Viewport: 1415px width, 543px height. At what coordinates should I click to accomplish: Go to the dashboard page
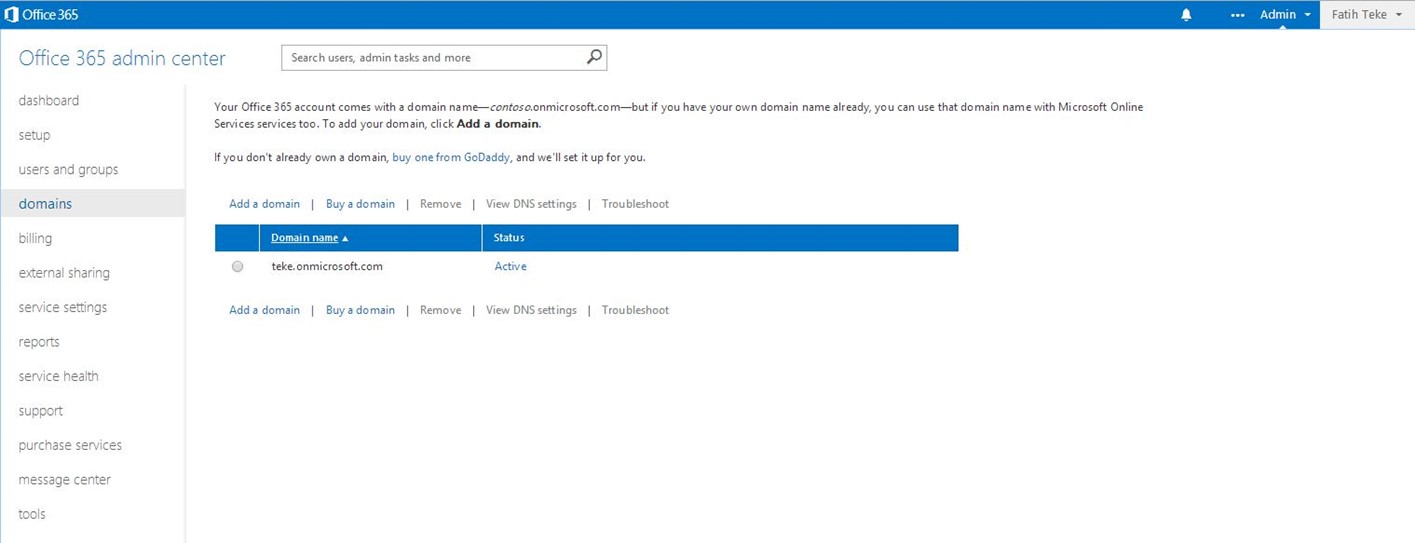(48, 101)
